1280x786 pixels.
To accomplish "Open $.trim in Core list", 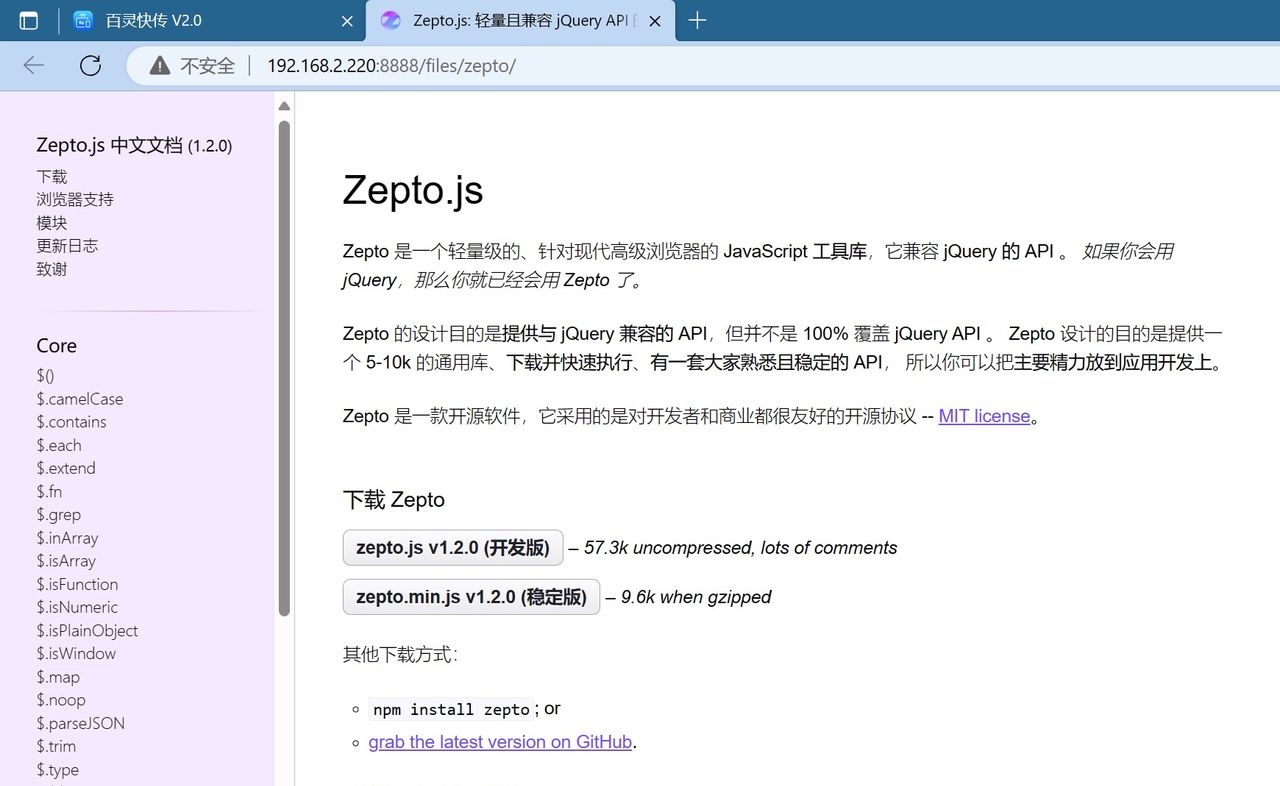I will click(x=56, y=746).
